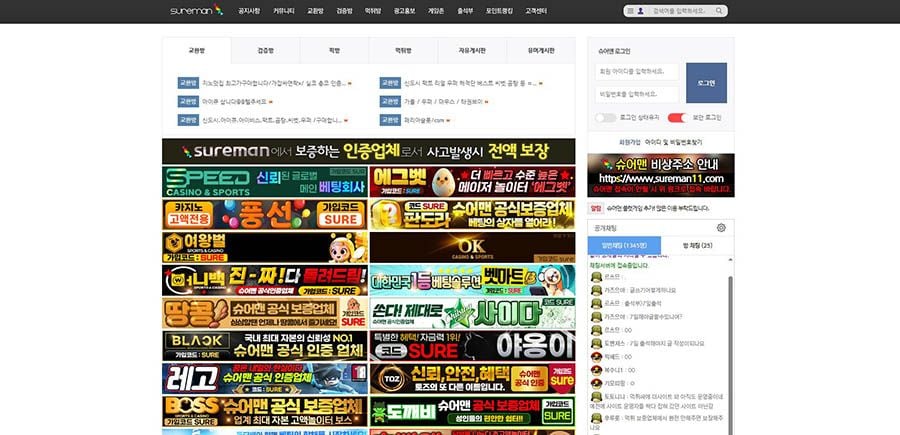Open the post ending with /csm
This screenshot has height=435, width=900.
coord(425,120)
